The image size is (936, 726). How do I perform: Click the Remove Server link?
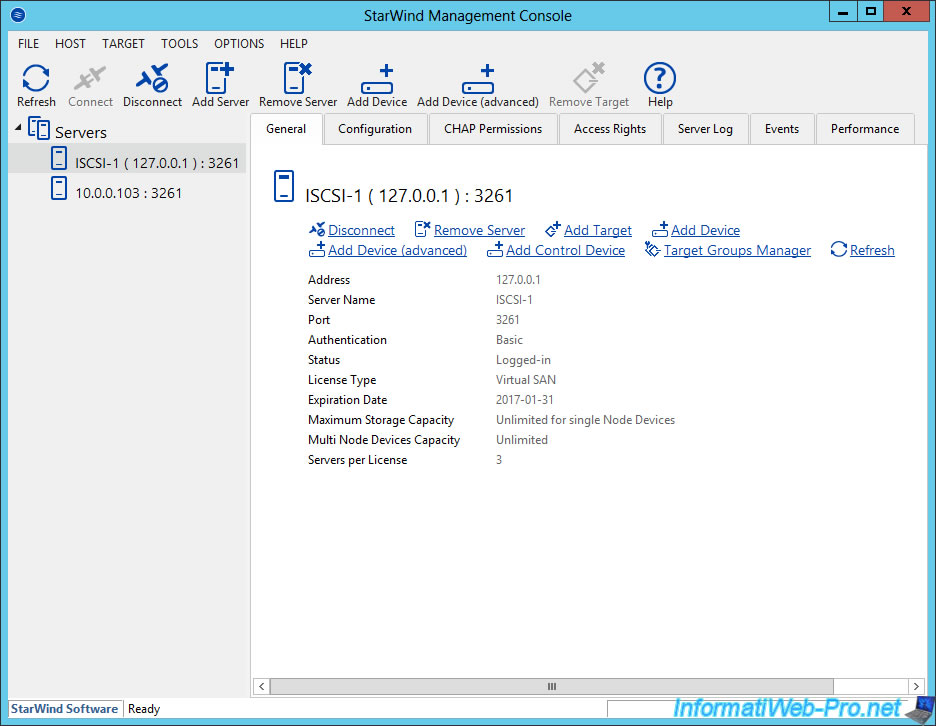point(479,230)
